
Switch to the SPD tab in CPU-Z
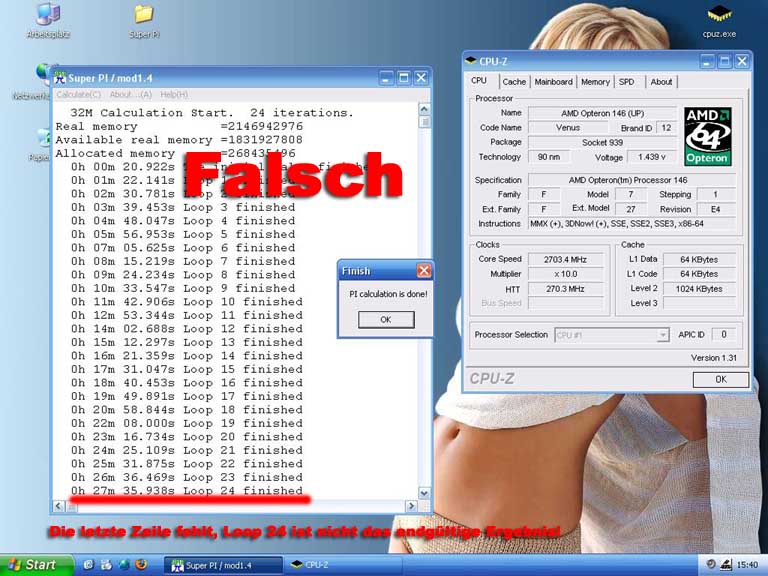pos(626,82)
